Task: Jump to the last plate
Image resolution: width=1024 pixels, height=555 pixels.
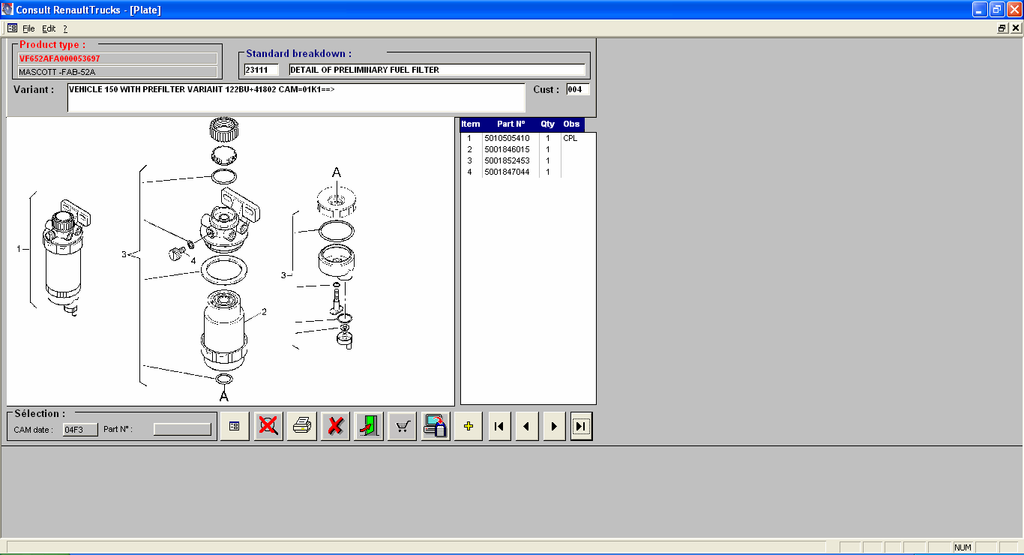Action: pos(581,426)
